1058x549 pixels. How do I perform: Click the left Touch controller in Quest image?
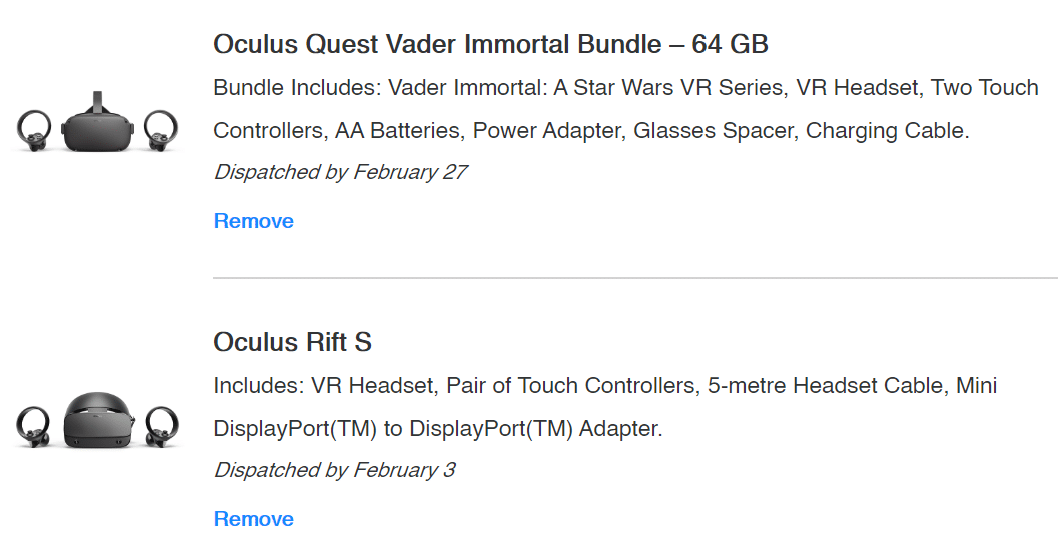[x=34, y=130]
